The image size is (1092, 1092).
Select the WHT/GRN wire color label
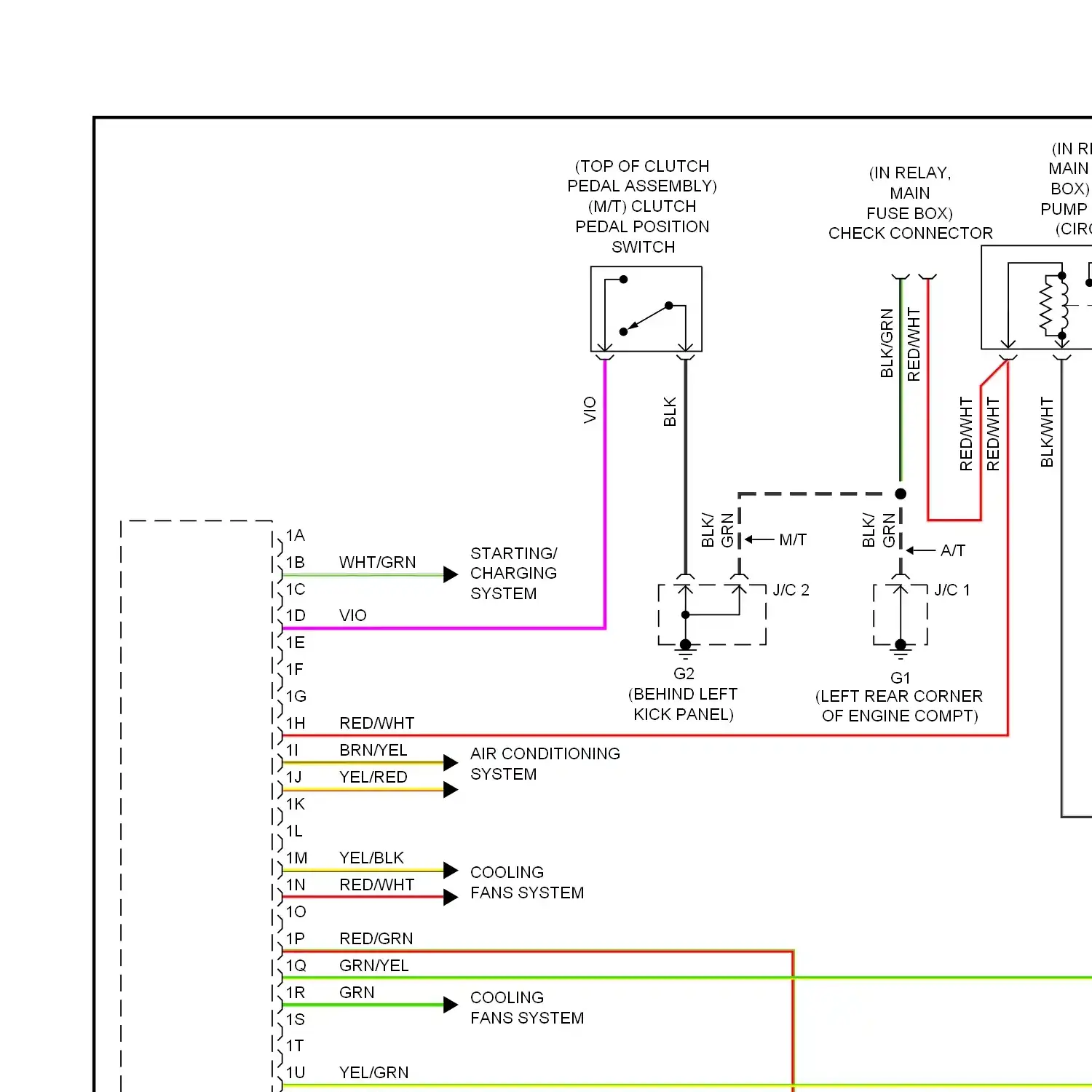pos(377,562)
